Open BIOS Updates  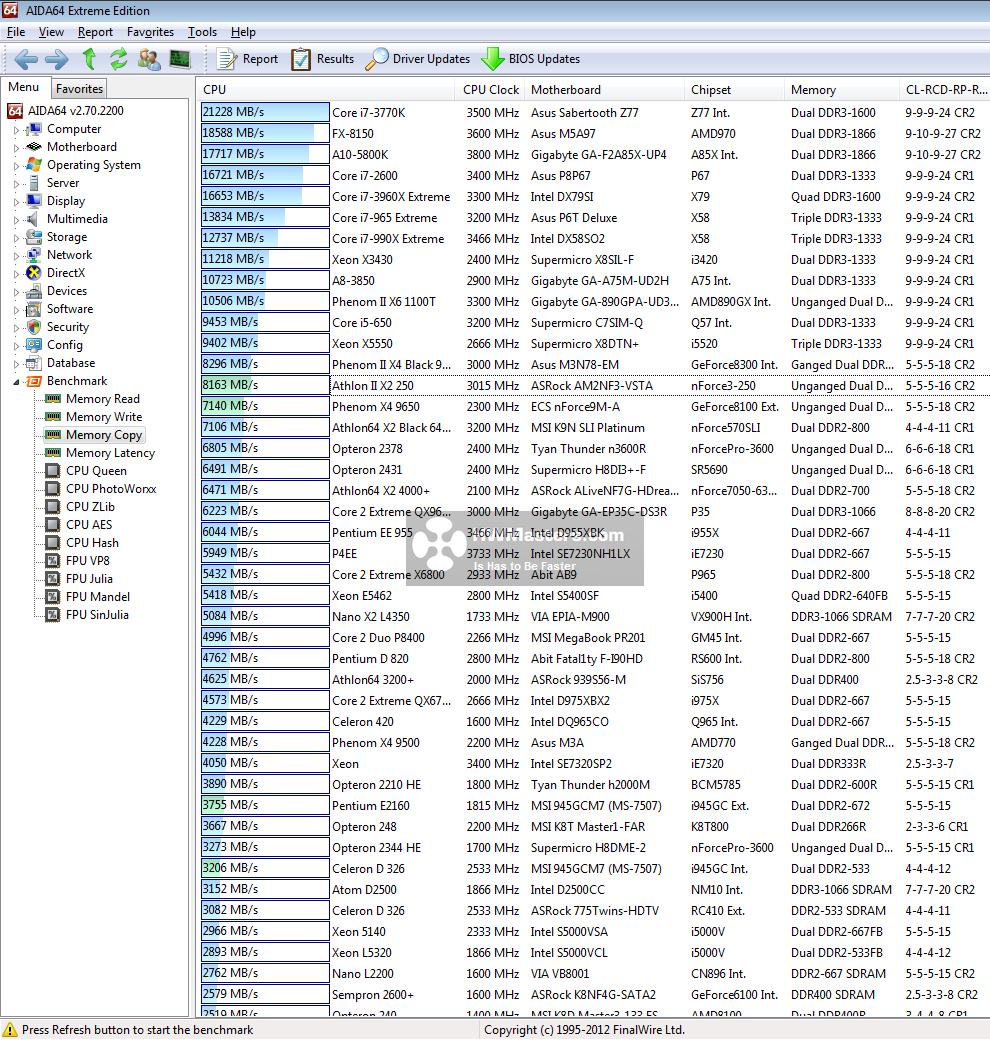tap(530, 59)
